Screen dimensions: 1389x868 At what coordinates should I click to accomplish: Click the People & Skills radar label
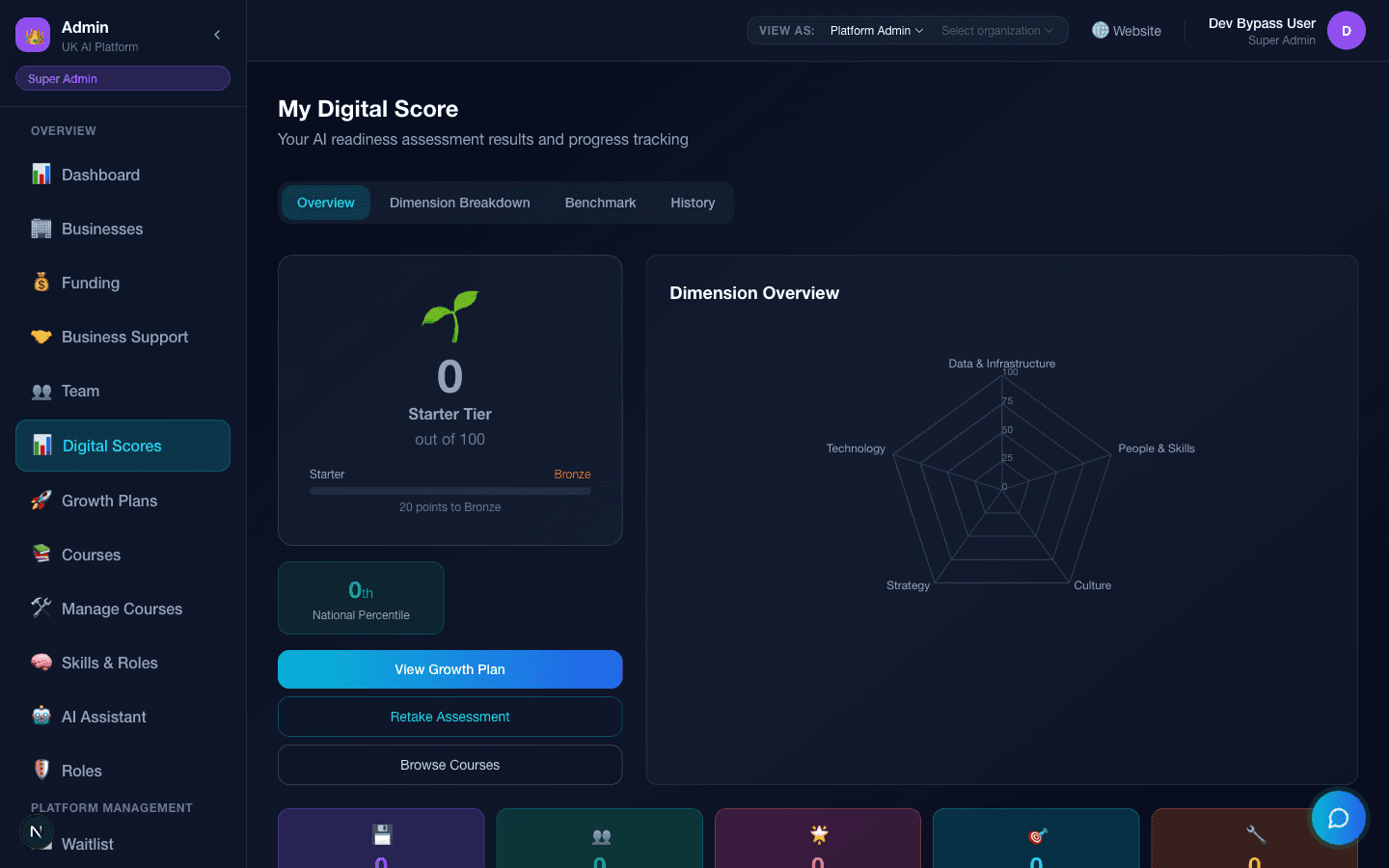1157,448
